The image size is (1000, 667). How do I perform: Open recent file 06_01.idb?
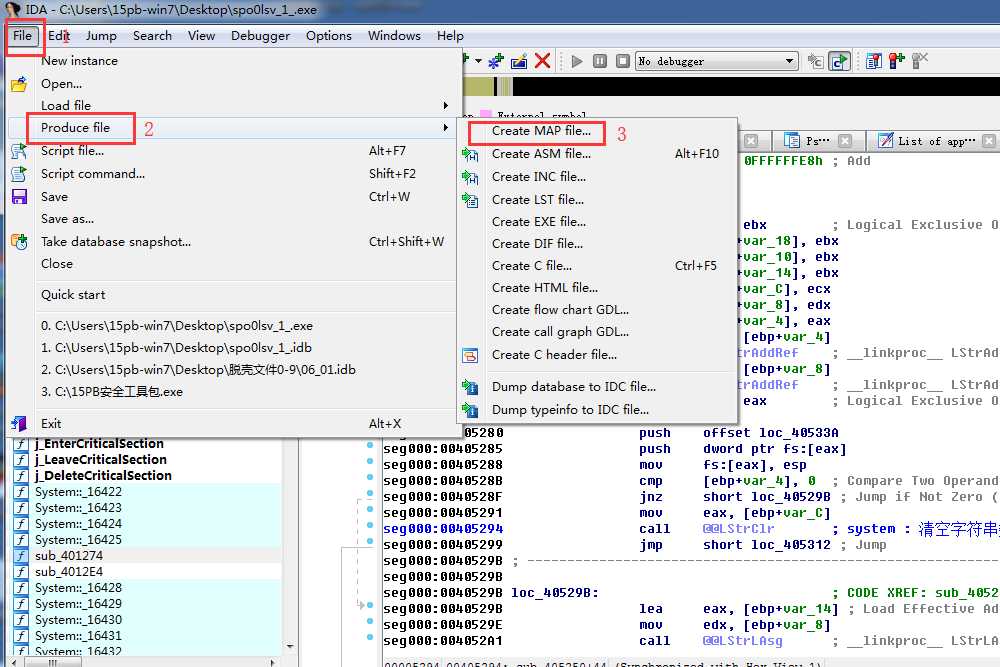pyautogui.click(x=231, y=370)
